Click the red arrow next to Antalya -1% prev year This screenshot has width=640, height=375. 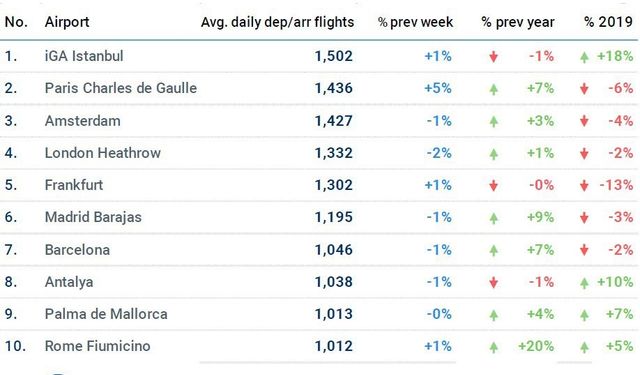[x=493, y=282]
